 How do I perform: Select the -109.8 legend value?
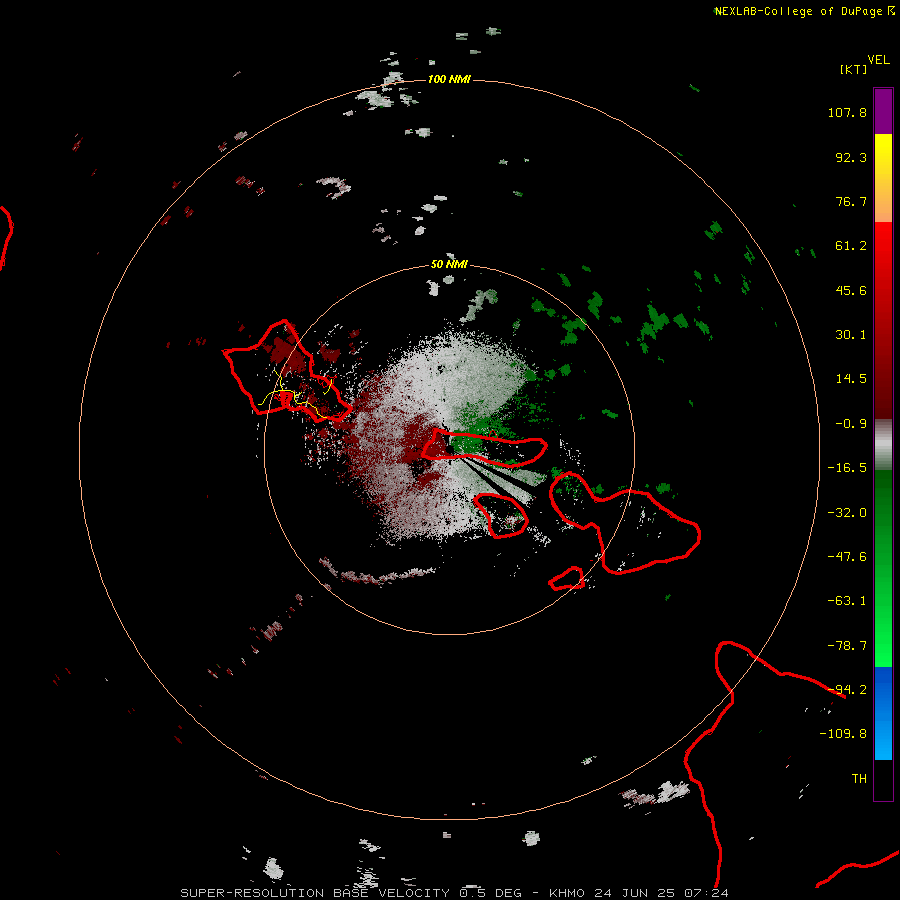pyautogui.click(x=843, y=734)
